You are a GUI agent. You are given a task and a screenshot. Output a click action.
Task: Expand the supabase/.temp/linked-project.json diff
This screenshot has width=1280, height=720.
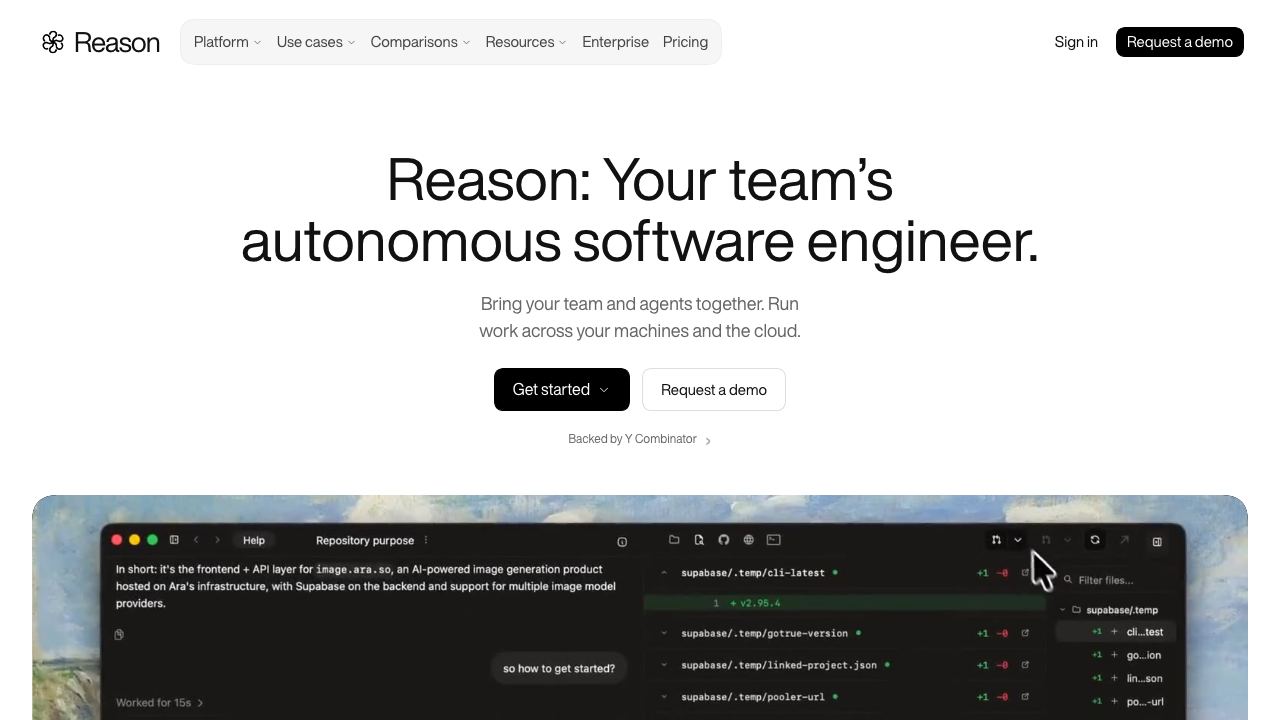pyautogui.click(x=664, y=665)
